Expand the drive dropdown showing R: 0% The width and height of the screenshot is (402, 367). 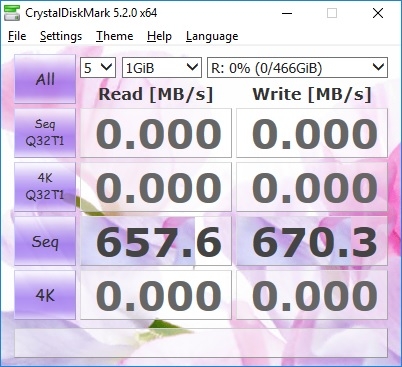pos(297,68)
